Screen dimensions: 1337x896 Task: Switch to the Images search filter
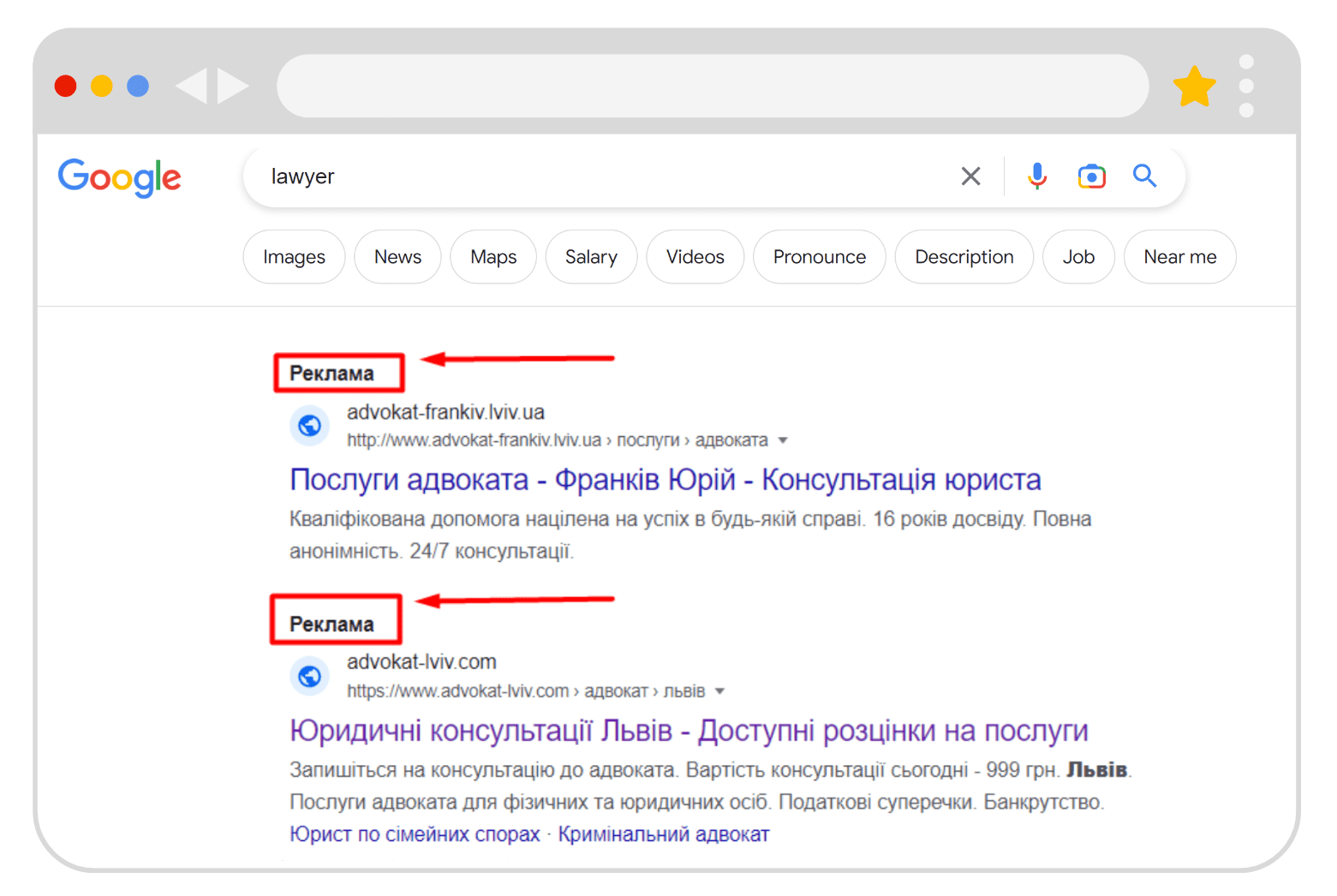(x=294, y=256)
